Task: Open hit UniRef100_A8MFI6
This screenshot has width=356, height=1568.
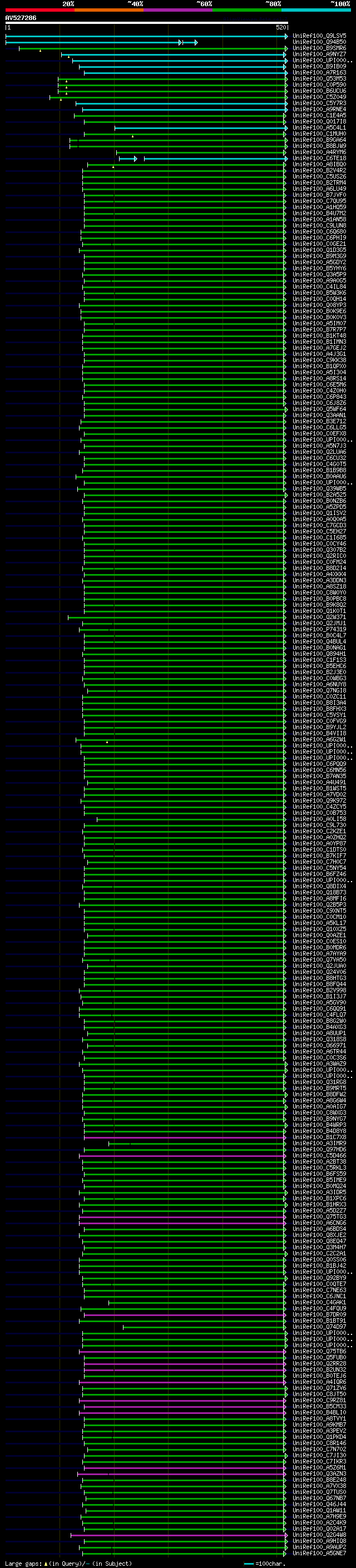Action: [319, 898]
